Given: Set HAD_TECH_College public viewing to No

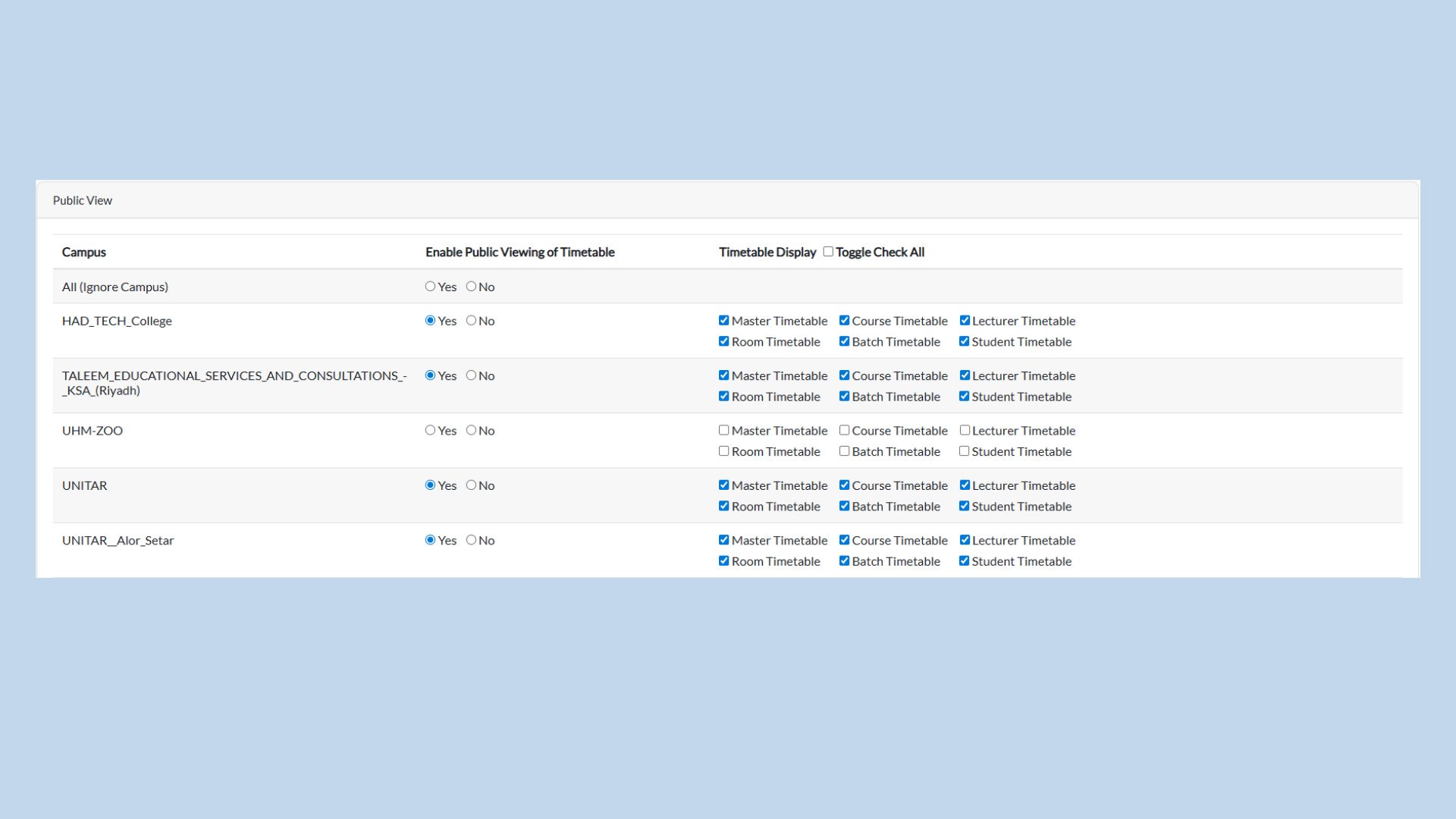Looking at the screenshot, I should pos(471,321).
